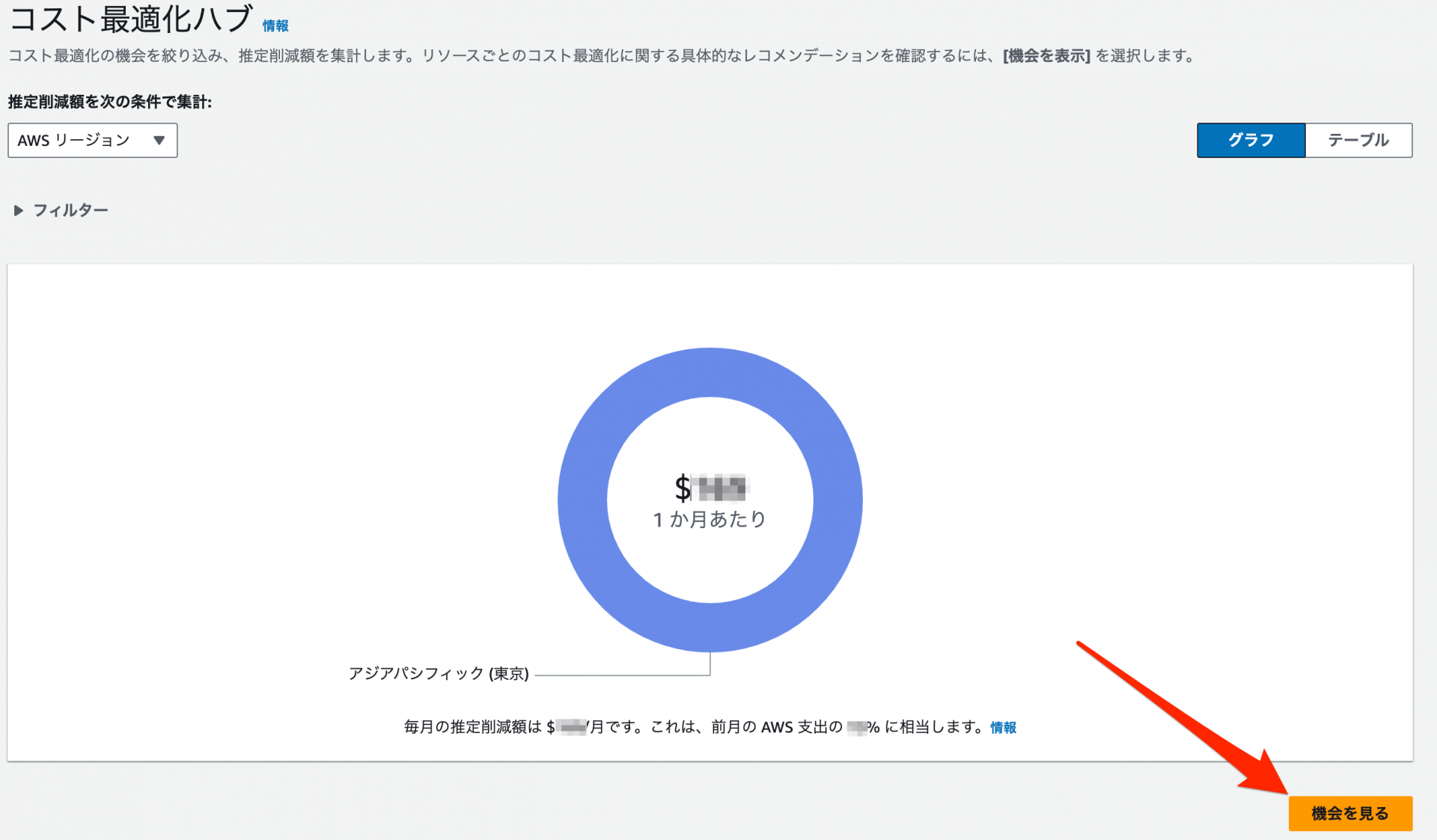1437x840 pixels.
Task: Select the グラフ view toggle
Action: click(x=1250, y=140)
